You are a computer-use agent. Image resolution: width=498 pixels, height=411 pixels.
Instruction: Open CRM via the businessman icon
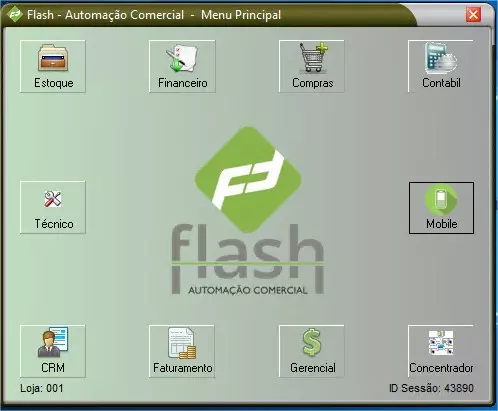pos(53,342)
